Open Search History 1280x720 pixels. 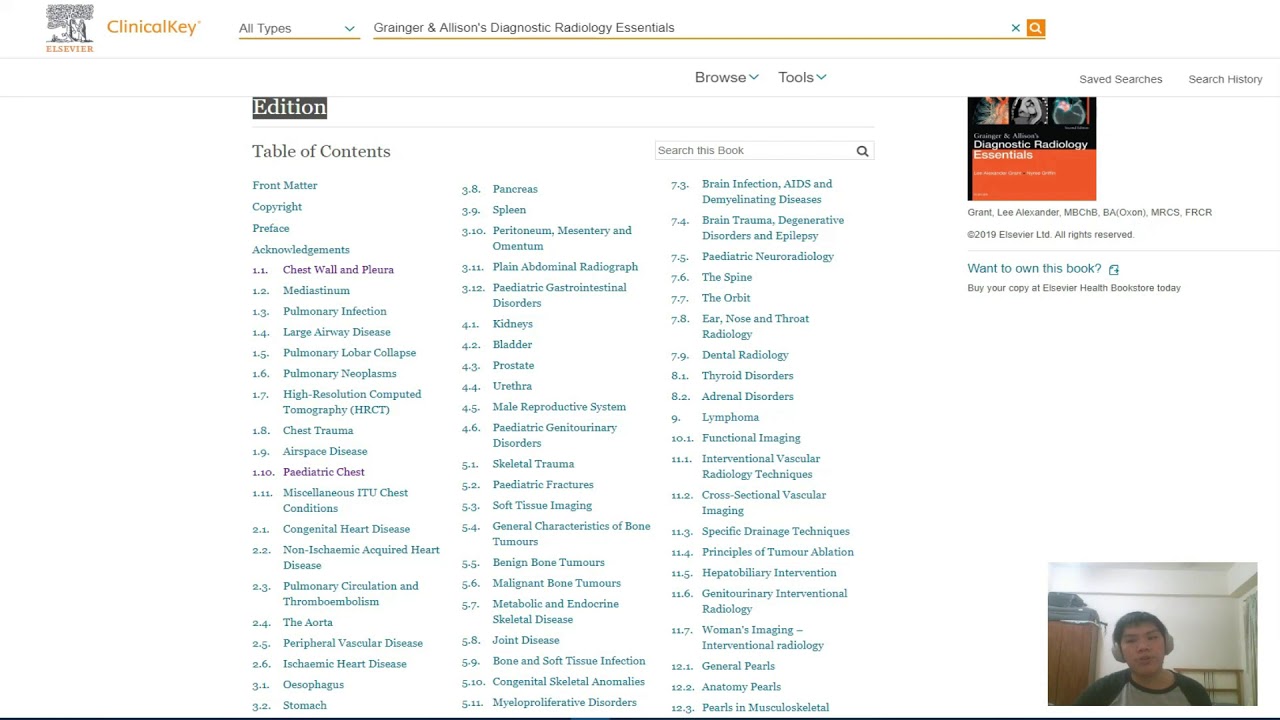tap(1225, 79)
